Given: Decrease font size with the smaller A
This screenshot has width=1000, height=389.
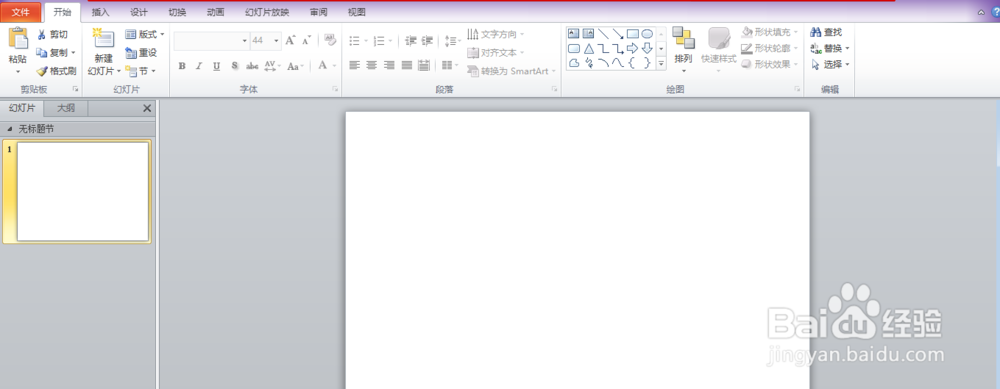Looking at the screenshot, I should pos(307,41).
